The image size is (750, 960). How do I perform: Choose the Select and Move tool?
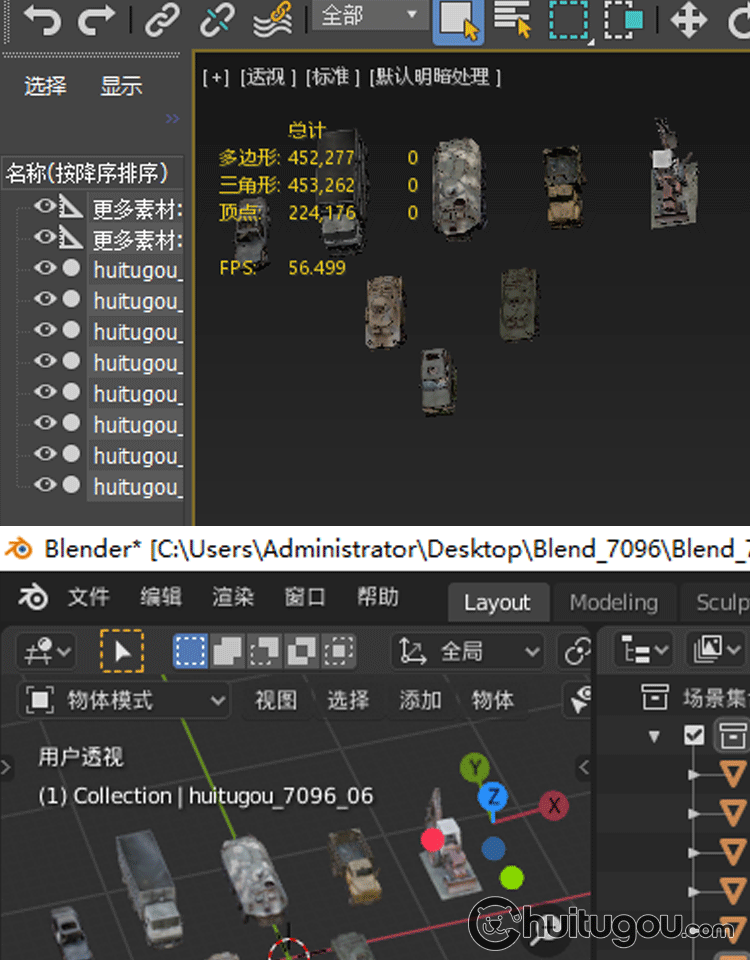coord(688,20)
